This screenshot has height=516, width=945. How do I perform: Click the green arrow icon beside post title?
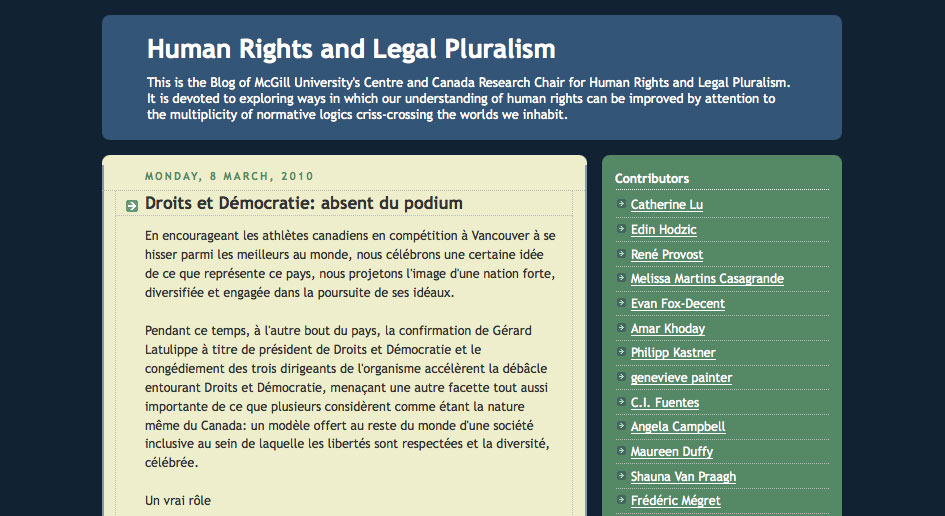point(132,206)
